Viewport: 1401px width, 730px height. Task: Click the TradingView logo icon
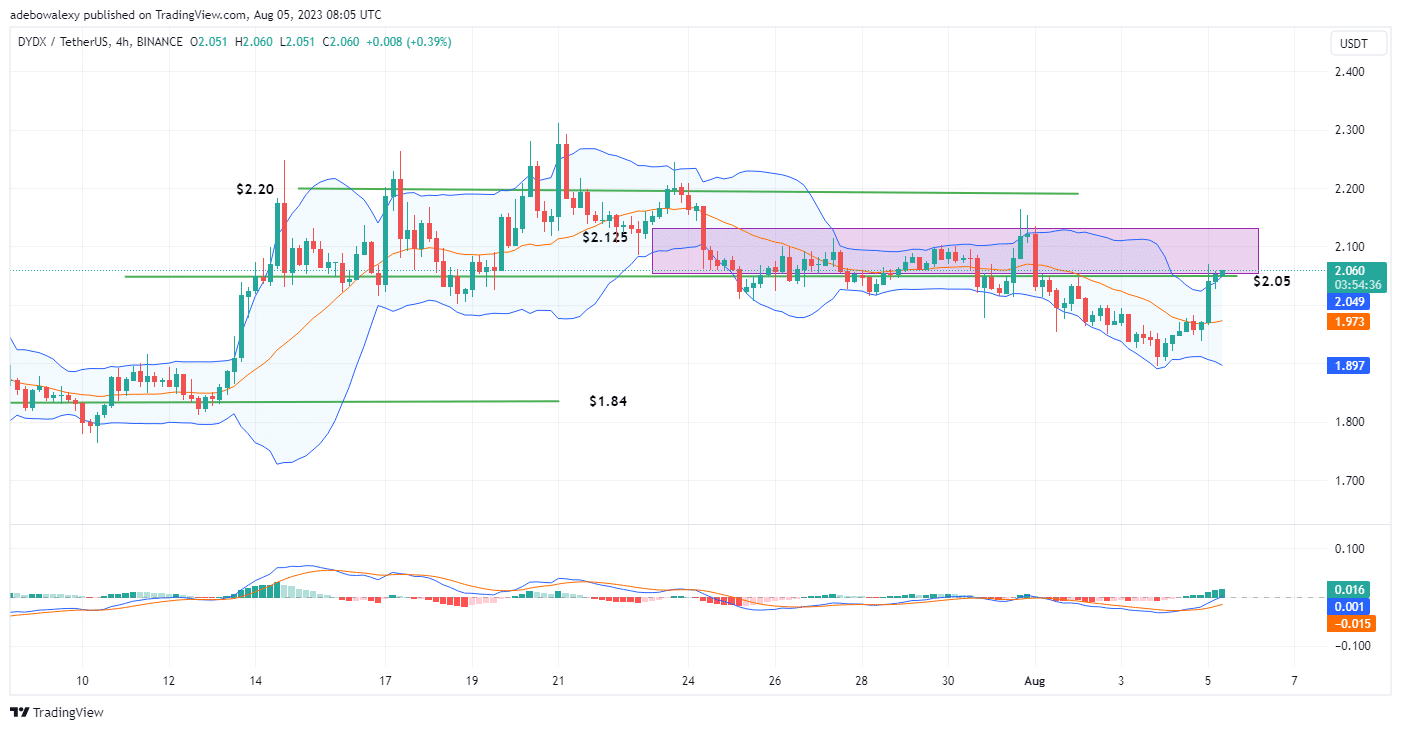coord(20,713)
